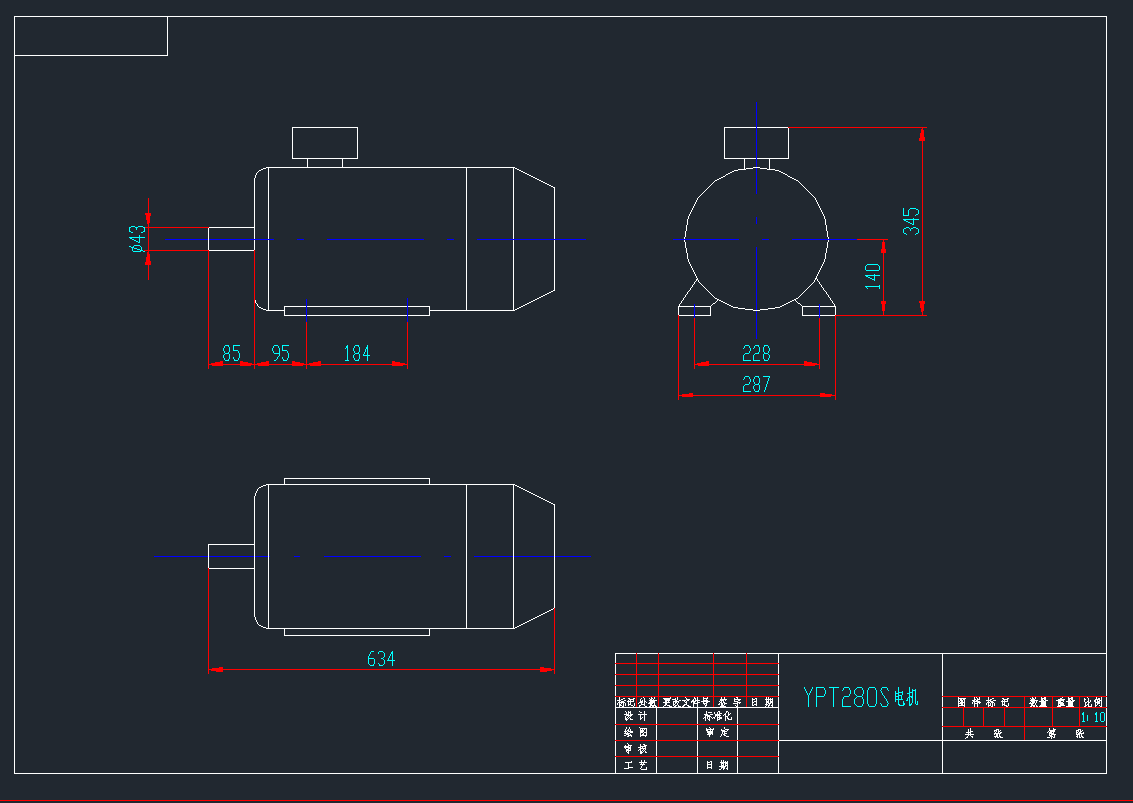Click the 287 foot width dimension
The height and width of the screenshot is (803, 1133).
coord(756,384)
